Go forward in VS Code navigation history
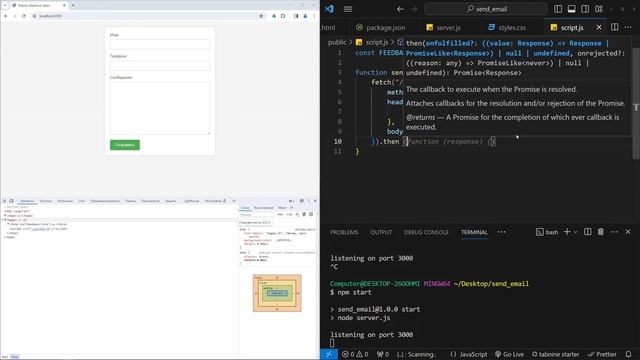The height and width of the screenshot is (360, 640). [414, 9]
